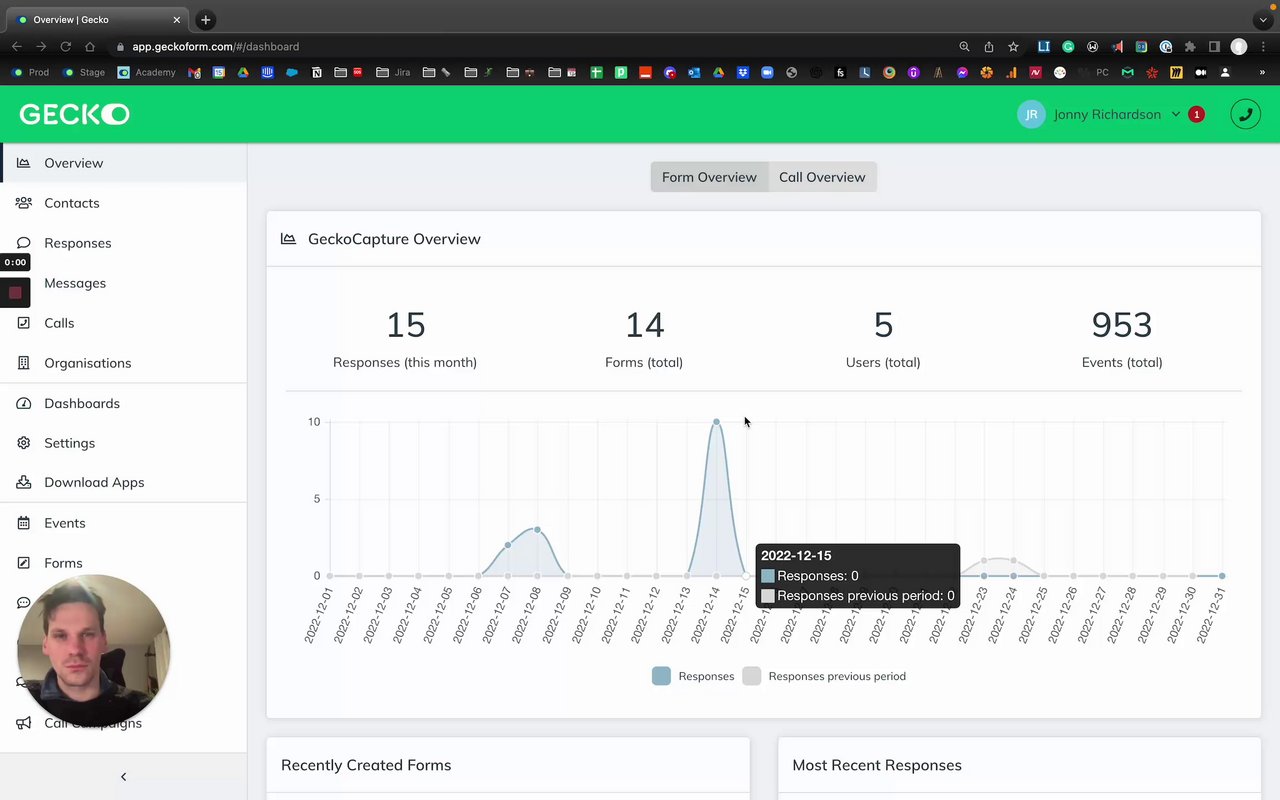Open the Calls sidebar link

click(x=59, y=323)
